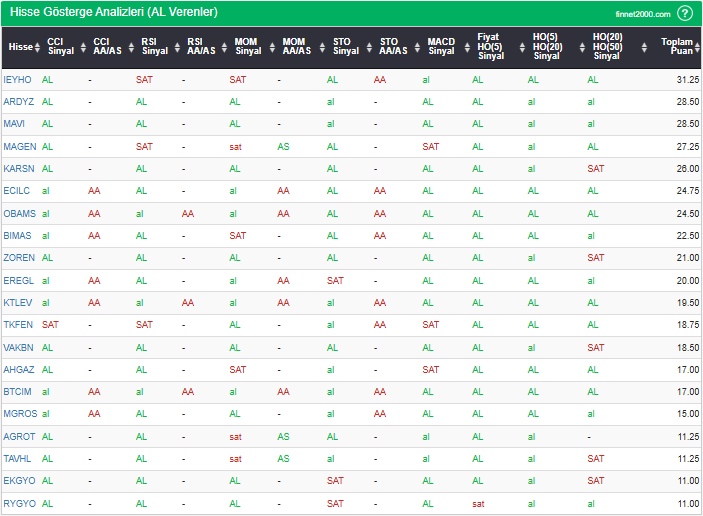The width and height of the screenshot is (703, 516).
Task: Select MAGEN total score 27.25
Action: click(x=688, y=147)
